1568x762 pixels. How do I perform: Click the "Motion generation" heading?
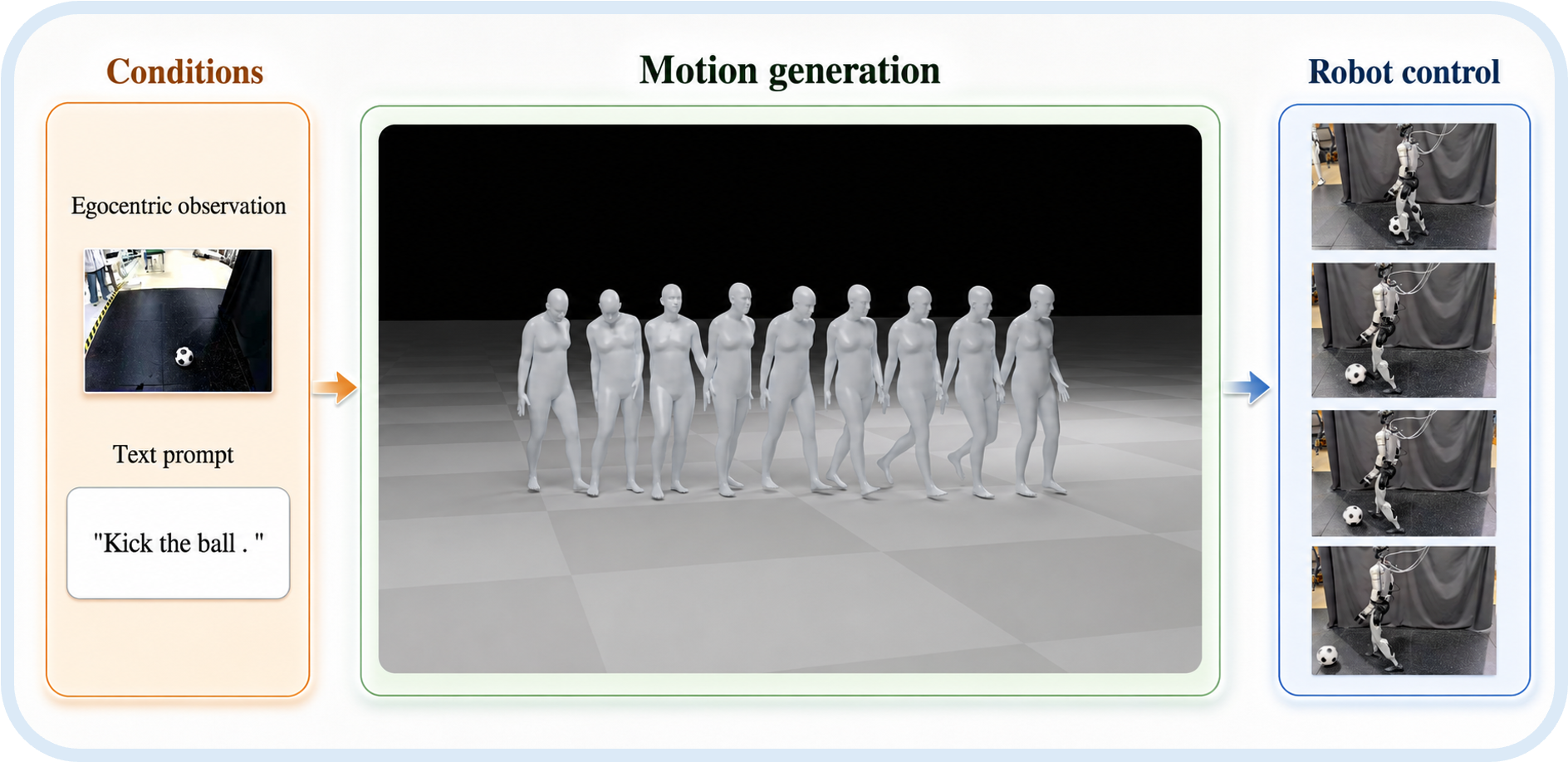(x=789, y=71)
